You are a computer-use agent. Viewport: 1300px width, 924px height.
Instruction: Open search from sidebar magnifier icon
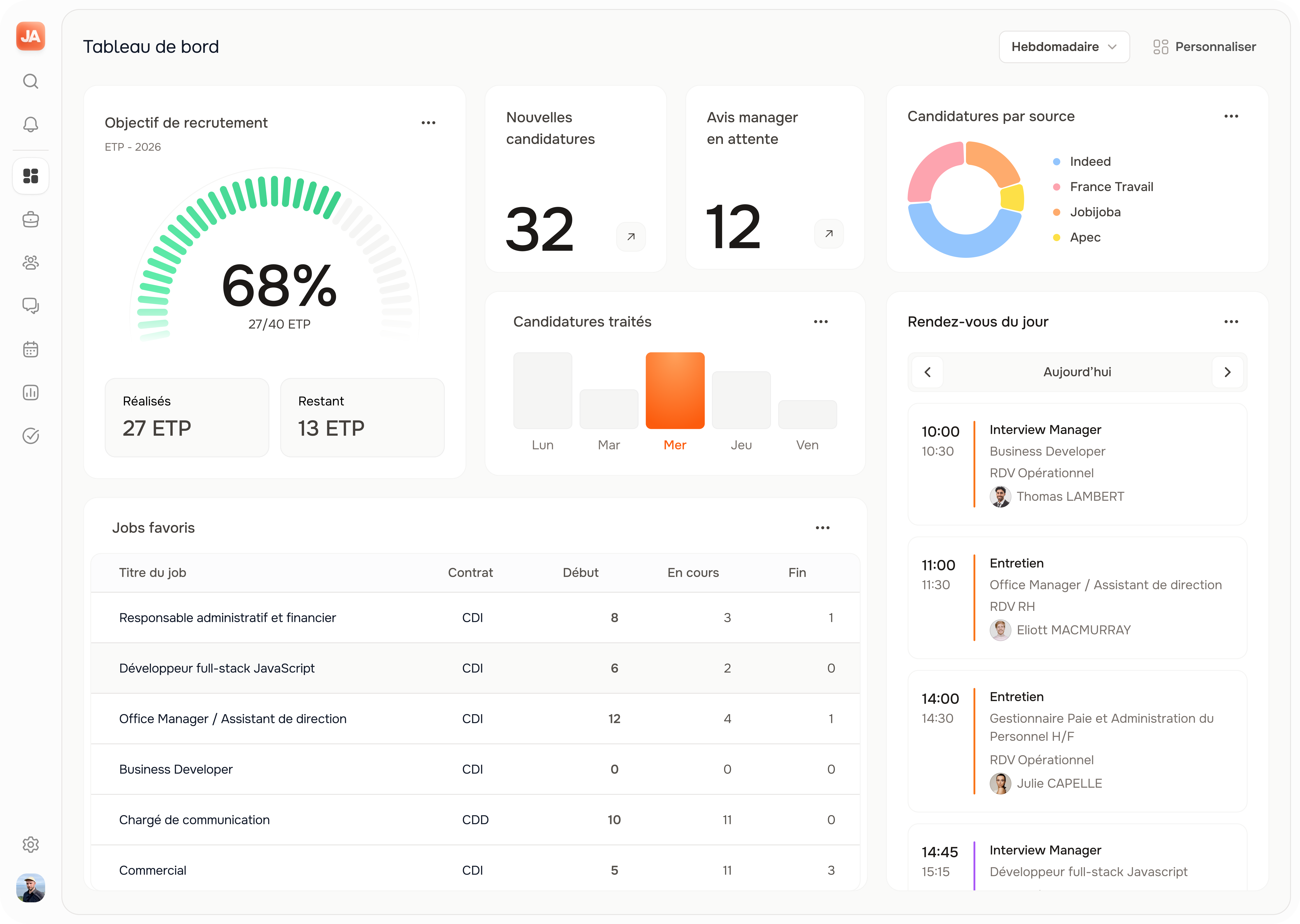pyautogui.click(x=31, y=81)
